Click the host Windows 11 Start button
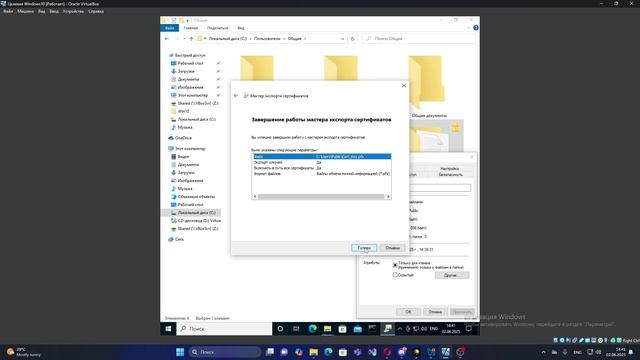 180,352
